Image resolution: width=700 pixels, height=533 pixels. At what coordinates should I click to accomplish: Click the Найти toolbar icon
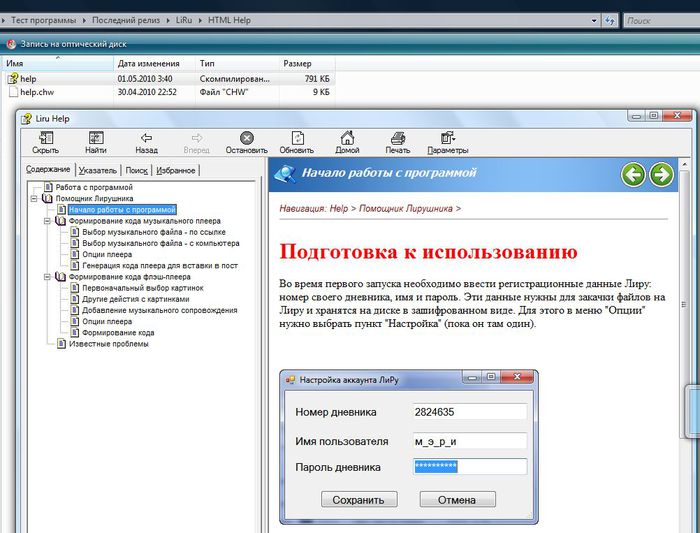(x=96, y=138)
